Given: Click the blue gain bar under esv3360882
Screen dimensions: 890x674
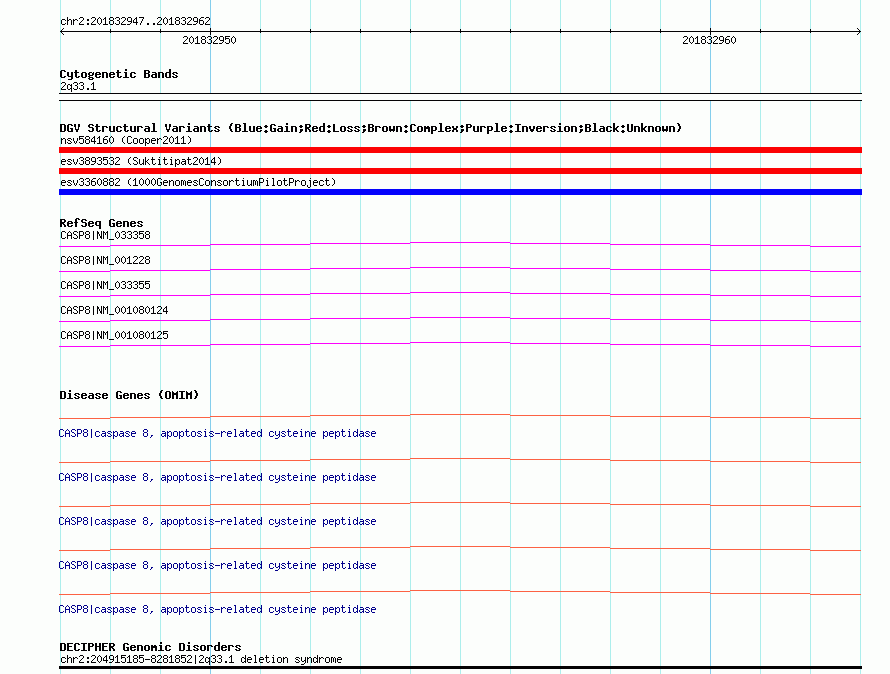Looking at the screenshot, I should point(460,192).
